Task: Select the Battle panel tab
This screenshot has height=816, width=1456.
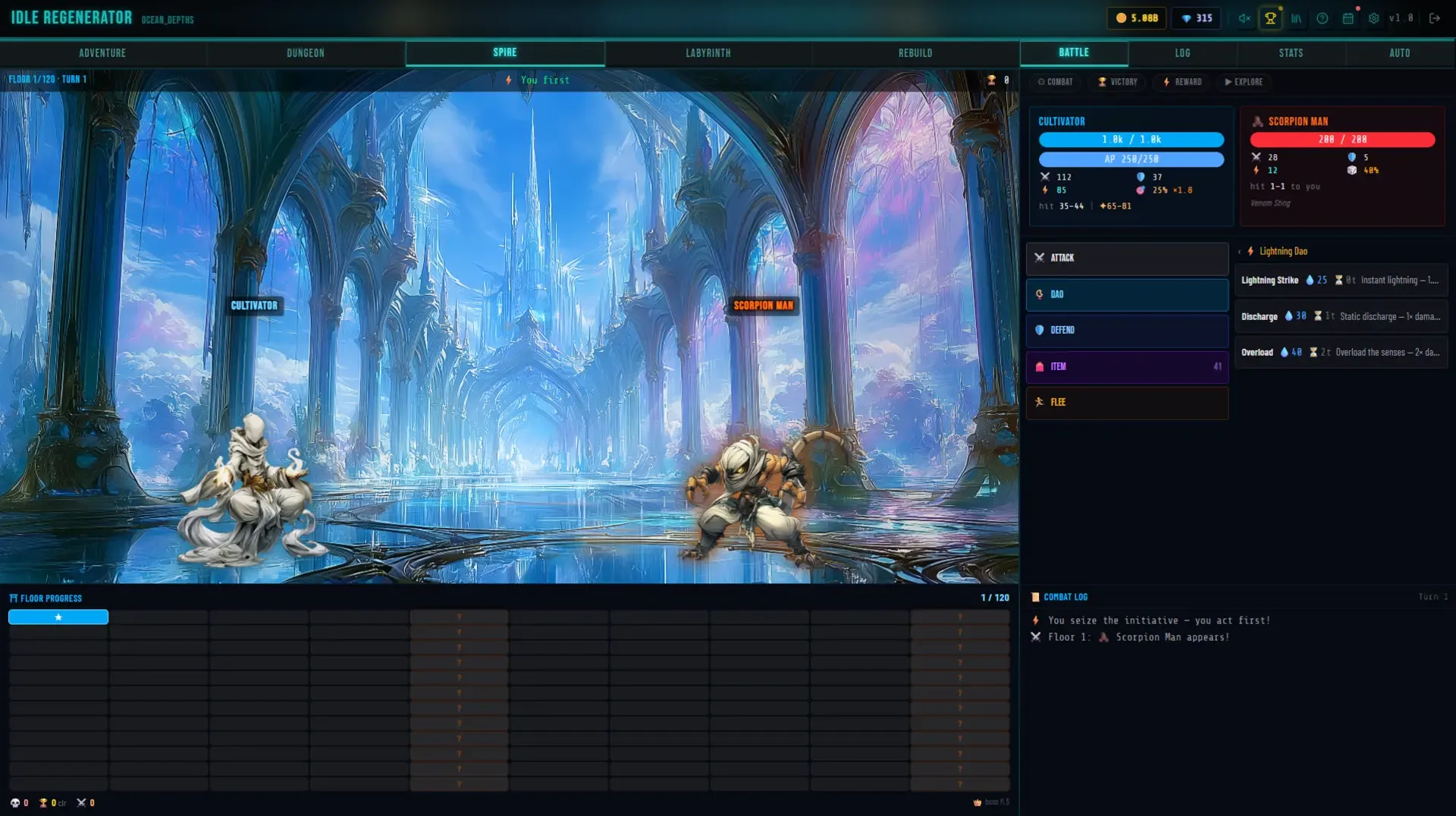Action: point(1074,52)
